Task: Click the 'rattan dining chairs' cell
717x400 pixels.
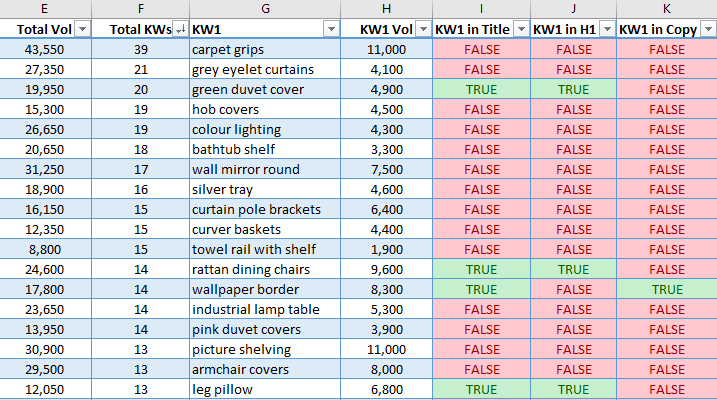Action: (251, 269)
